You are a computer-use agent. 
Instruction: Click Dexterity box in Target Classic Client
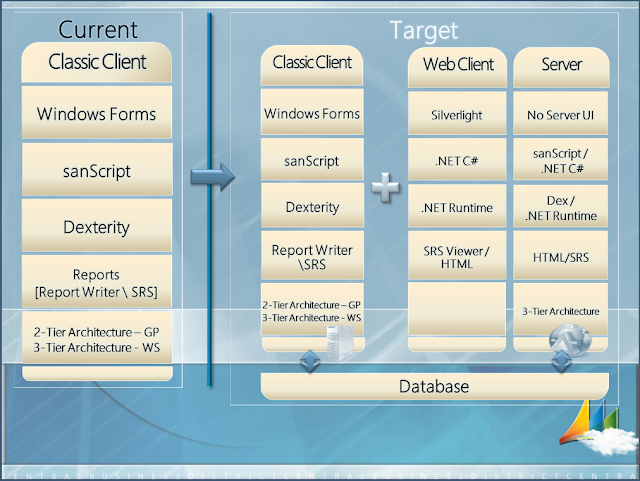(x=312, y=205)
